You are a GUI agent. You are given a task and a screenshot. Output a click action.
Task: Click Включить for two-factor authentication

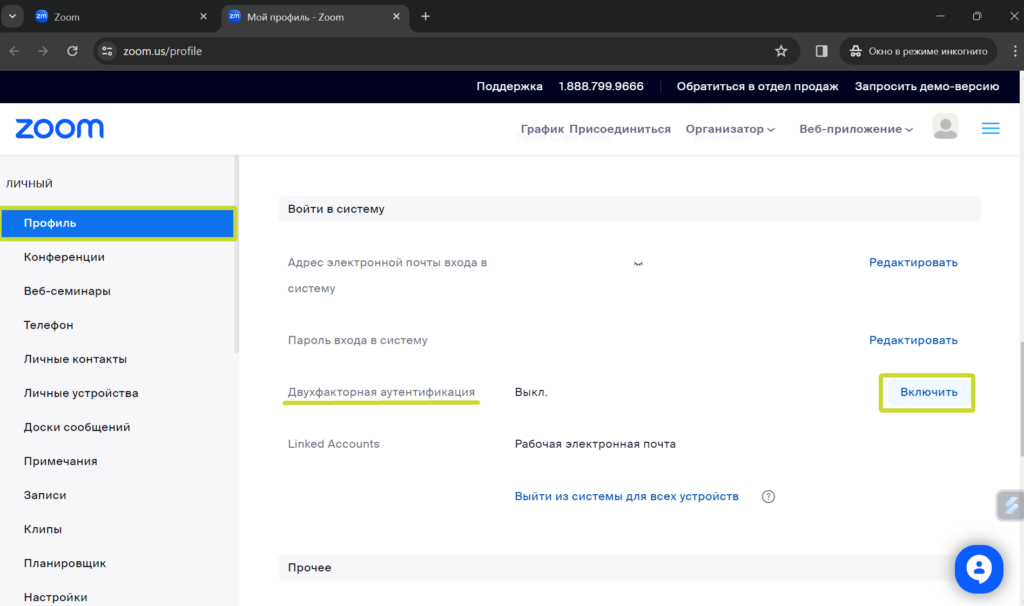pyautogui.click(x=928, y=392)
